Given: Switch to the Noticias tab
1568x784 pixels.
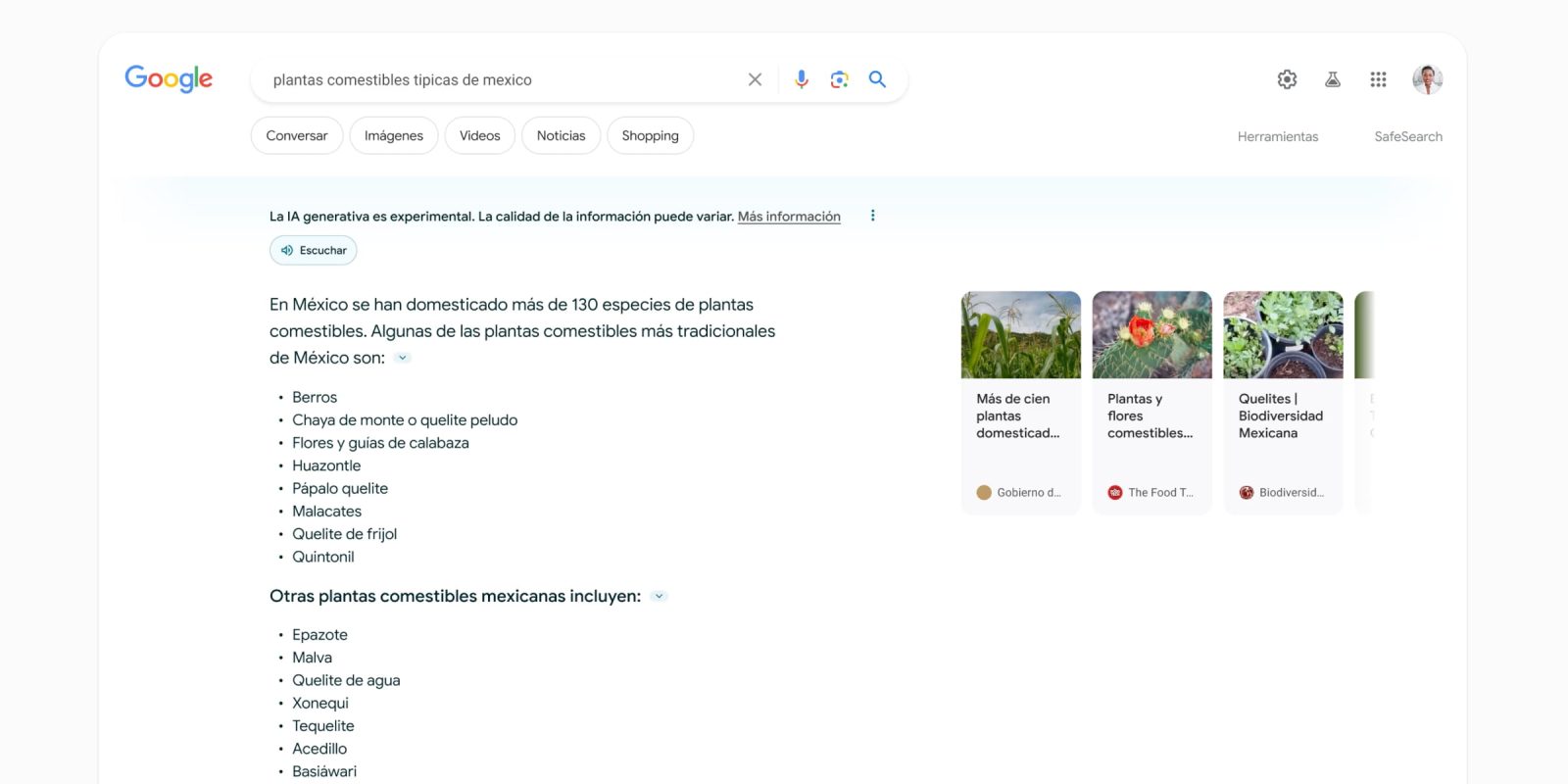Looking at the screenshot, I should click(561, 135).
